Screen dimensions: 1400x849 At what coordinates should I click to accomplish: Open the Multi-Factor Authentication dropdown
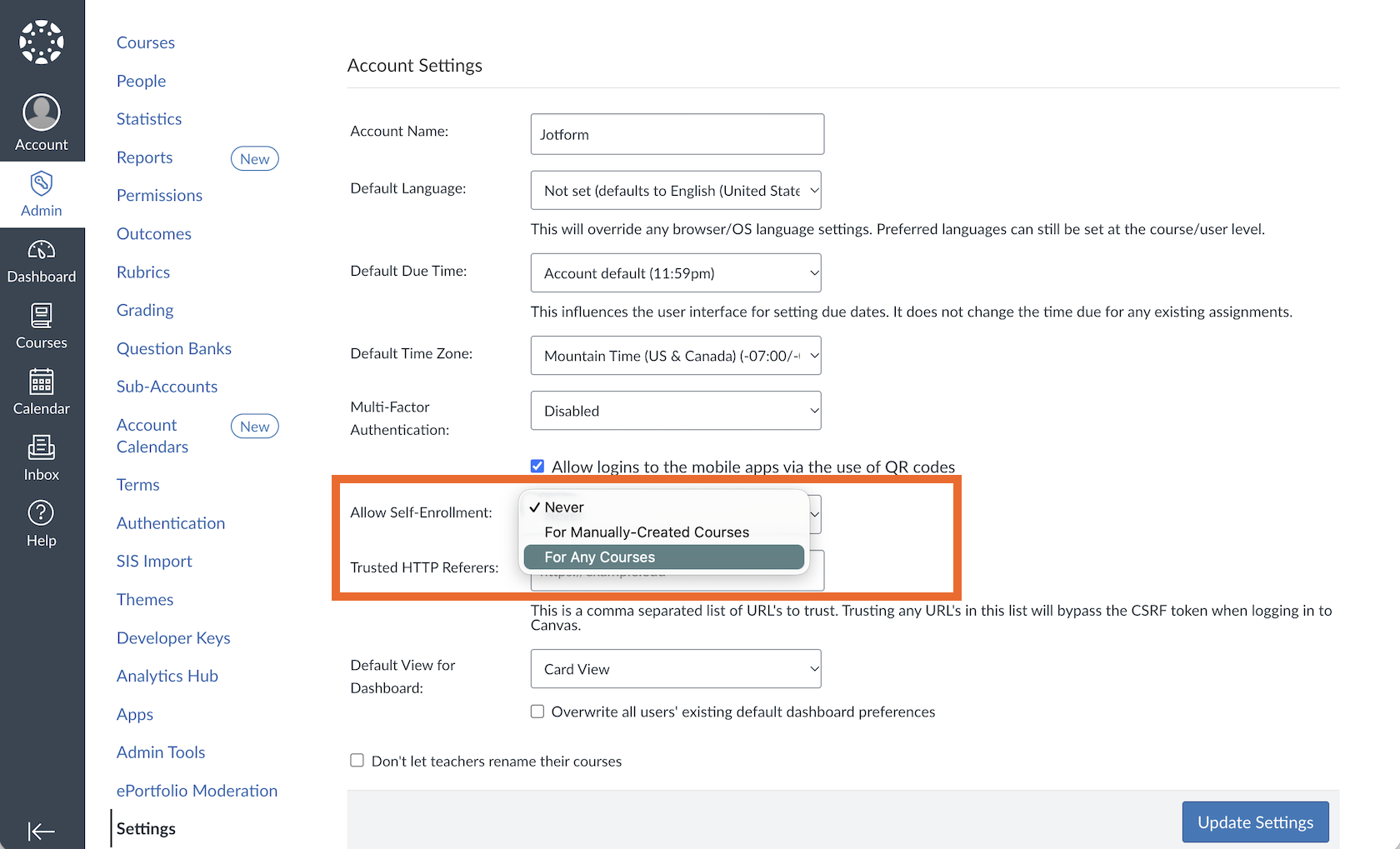676,411
